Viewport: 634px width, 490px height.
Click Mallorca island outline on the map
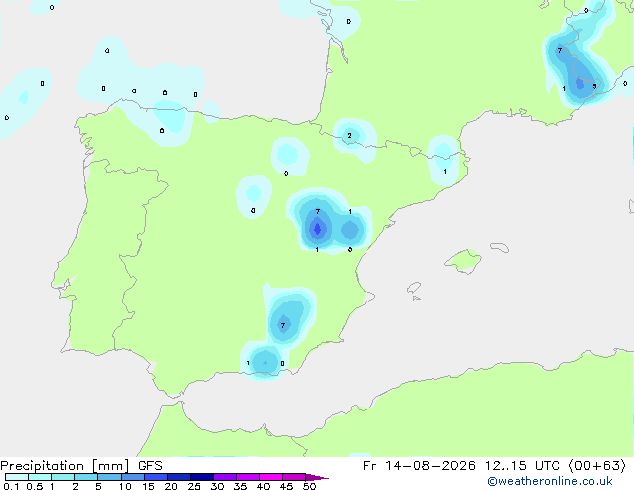click(x=463, y=262)
